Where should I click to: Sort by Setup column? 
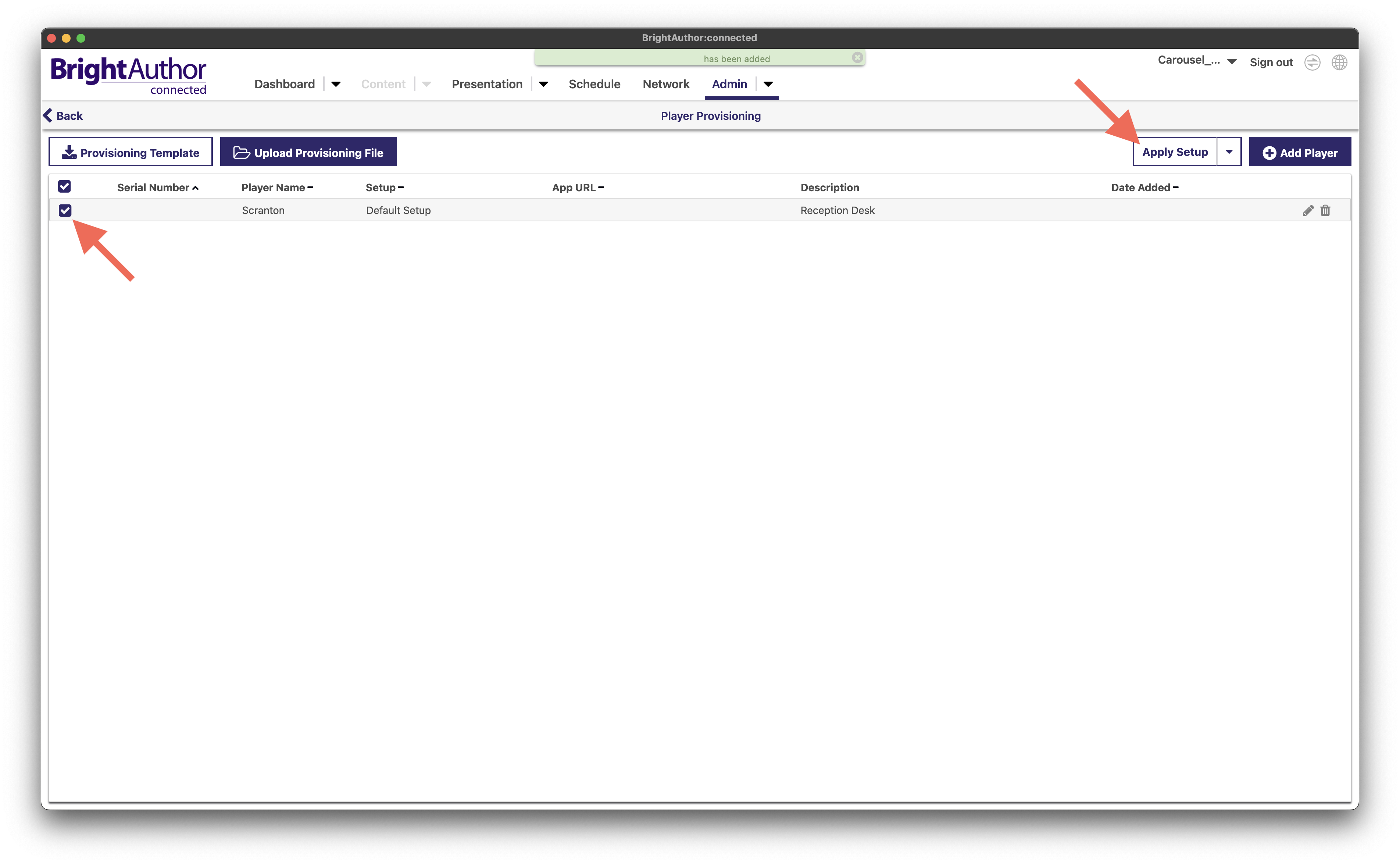click(385, 188)
